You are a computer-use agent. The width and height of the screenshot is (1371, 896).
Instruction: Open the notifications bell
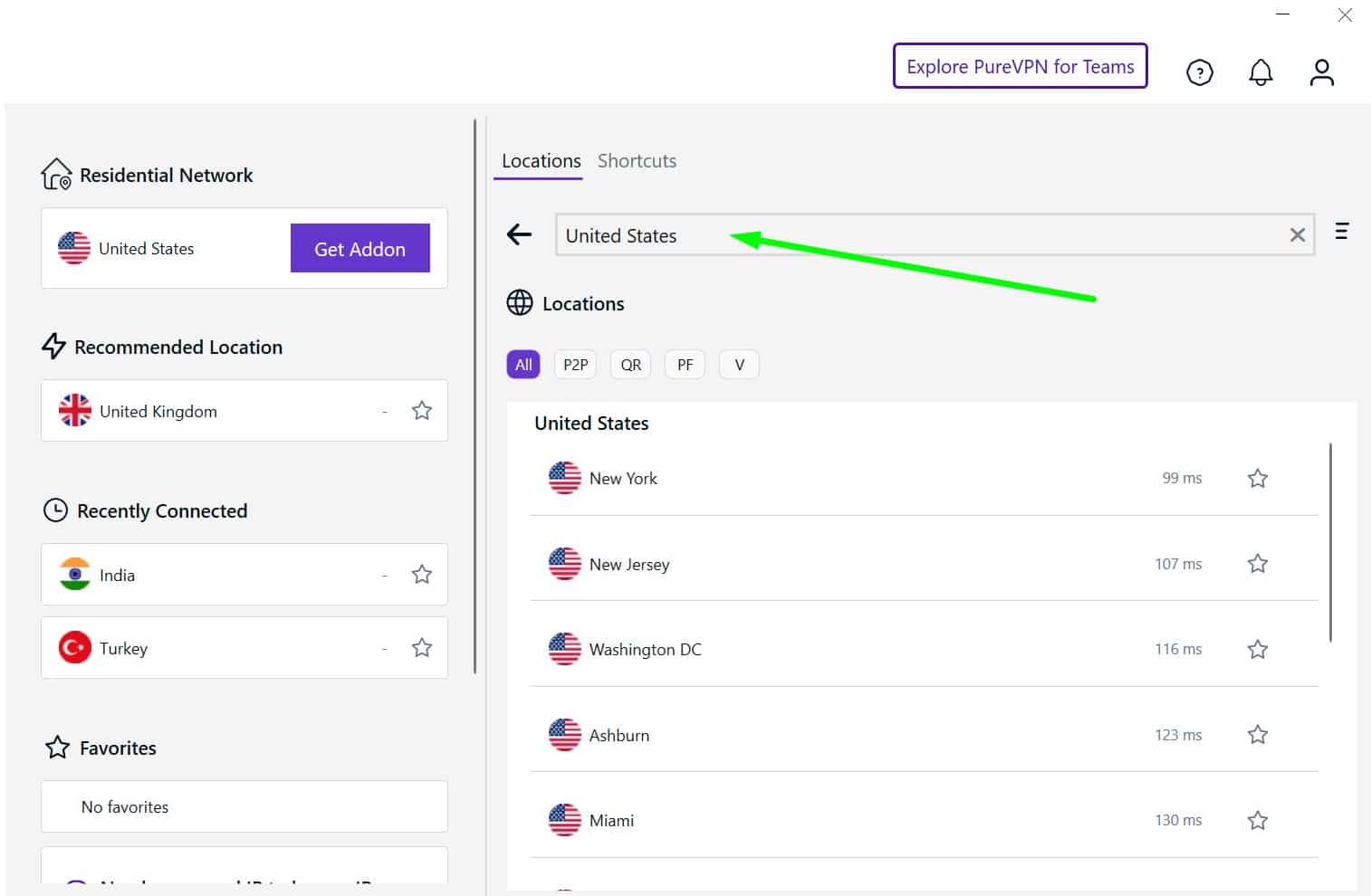(1261, 72)
